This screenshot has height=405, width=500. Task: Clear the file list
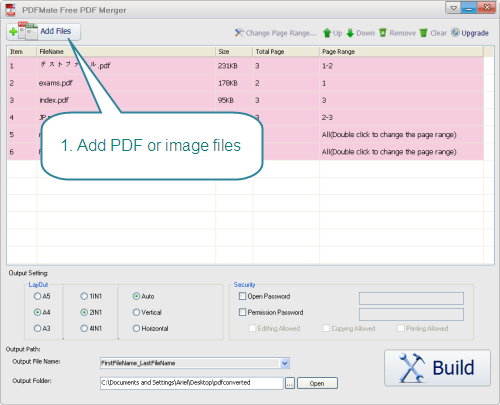tap(433, 33)
